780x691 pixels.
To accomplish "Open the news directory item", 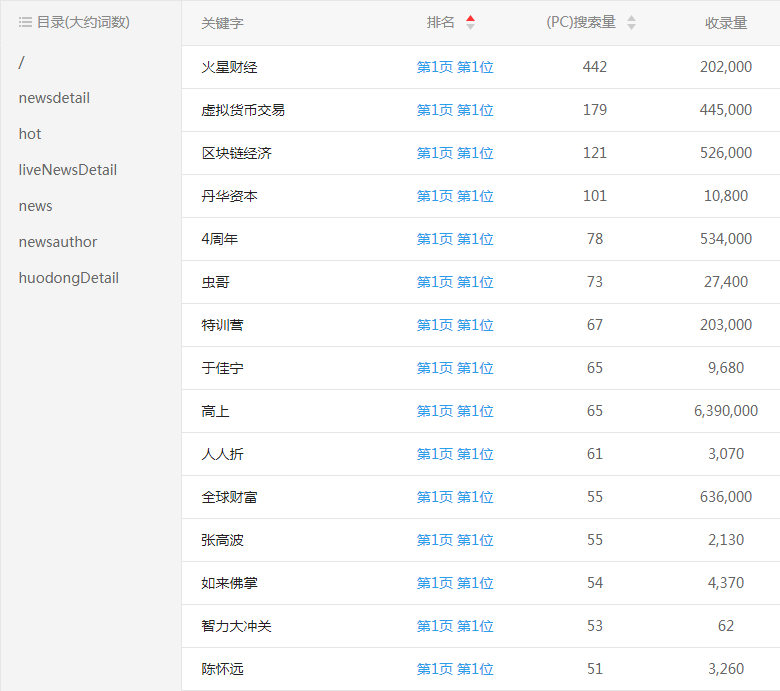I will tap(36, 206).
